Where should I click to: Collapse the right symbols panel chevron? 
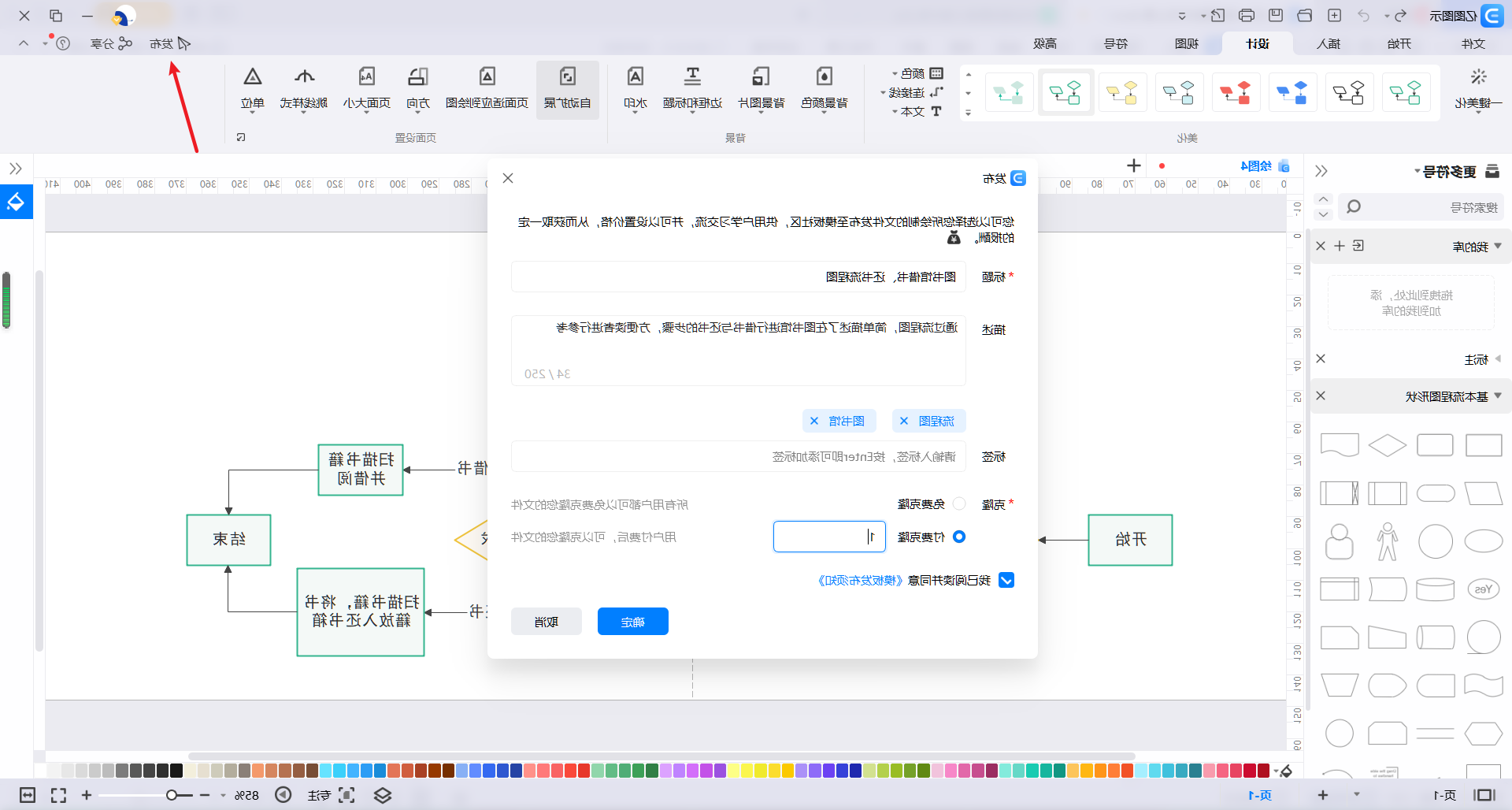(1321, 170)
